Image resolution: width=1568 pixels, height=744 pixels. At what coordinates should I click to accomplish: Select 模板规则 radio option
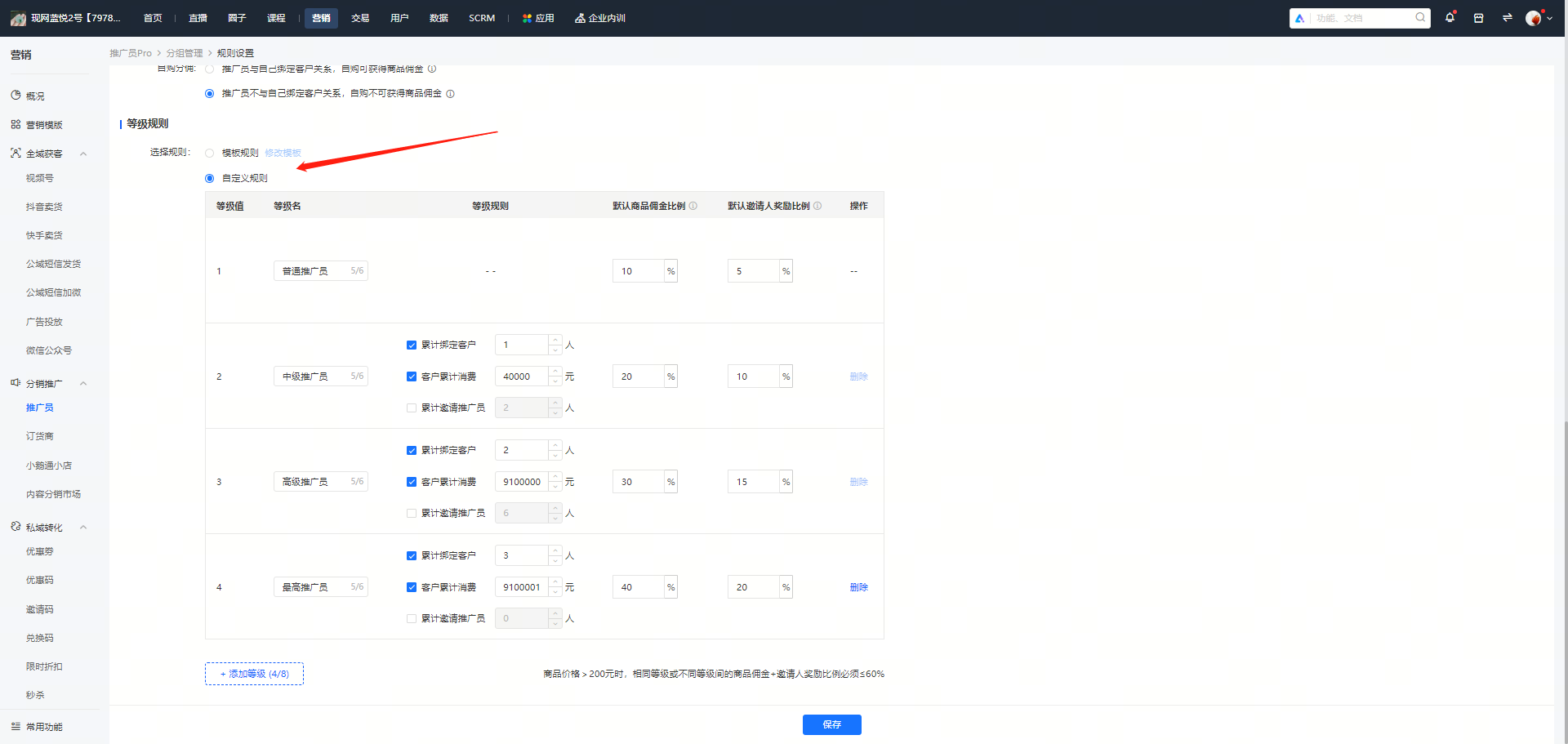pos(210,153)
